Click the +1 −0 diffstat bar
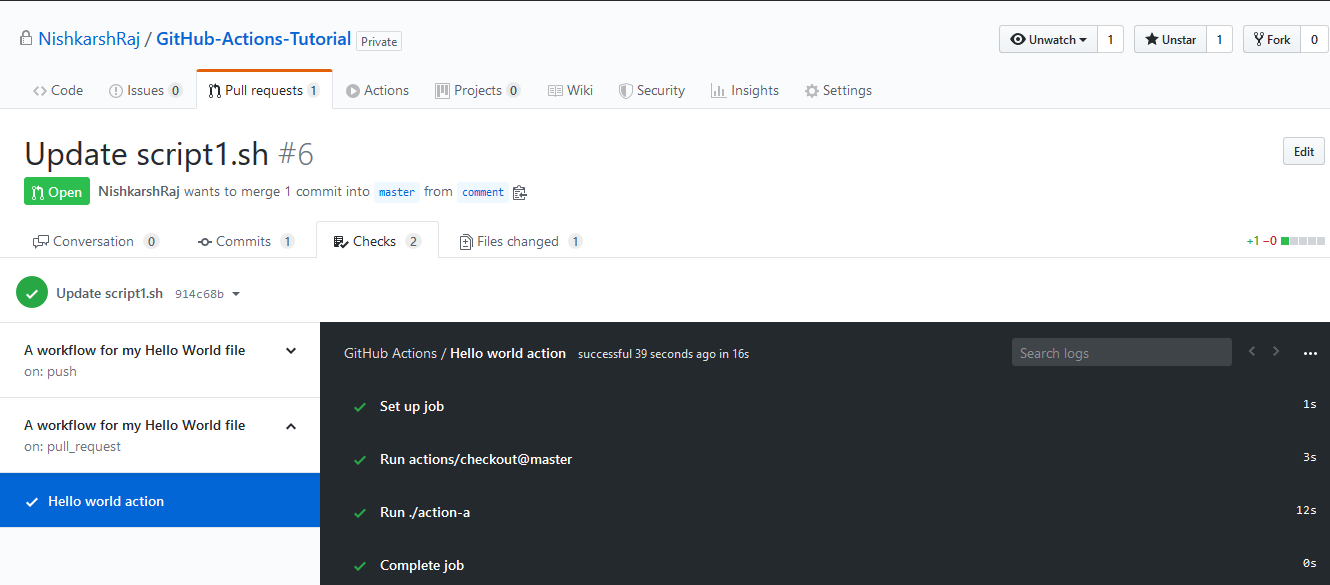 1286,241
